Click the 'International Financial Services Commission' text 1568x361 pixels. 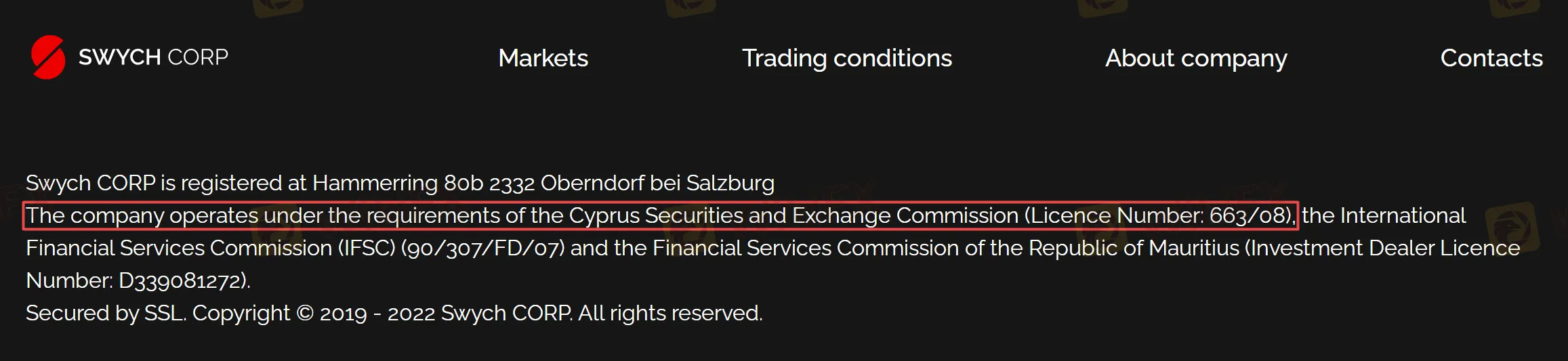745,232
